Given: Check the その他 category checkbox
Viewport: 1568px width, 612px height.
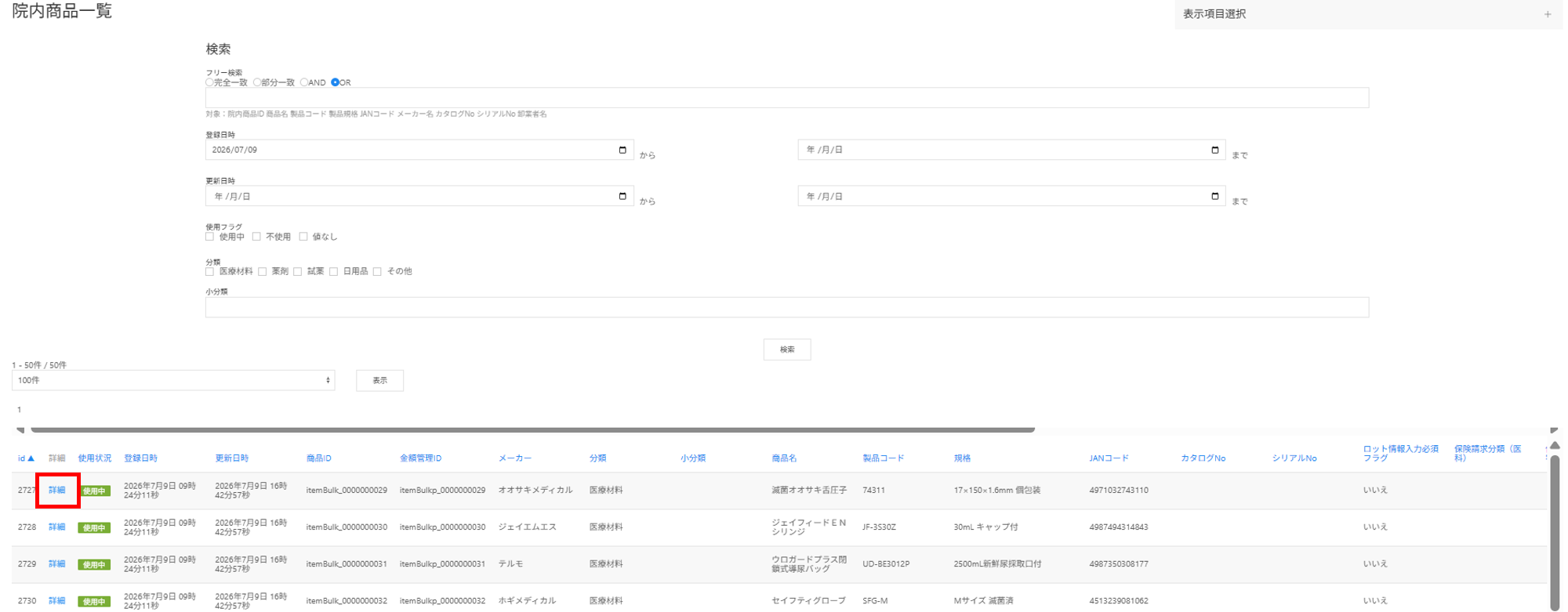Looking at the screenshot, I should (x=377, y=272).
